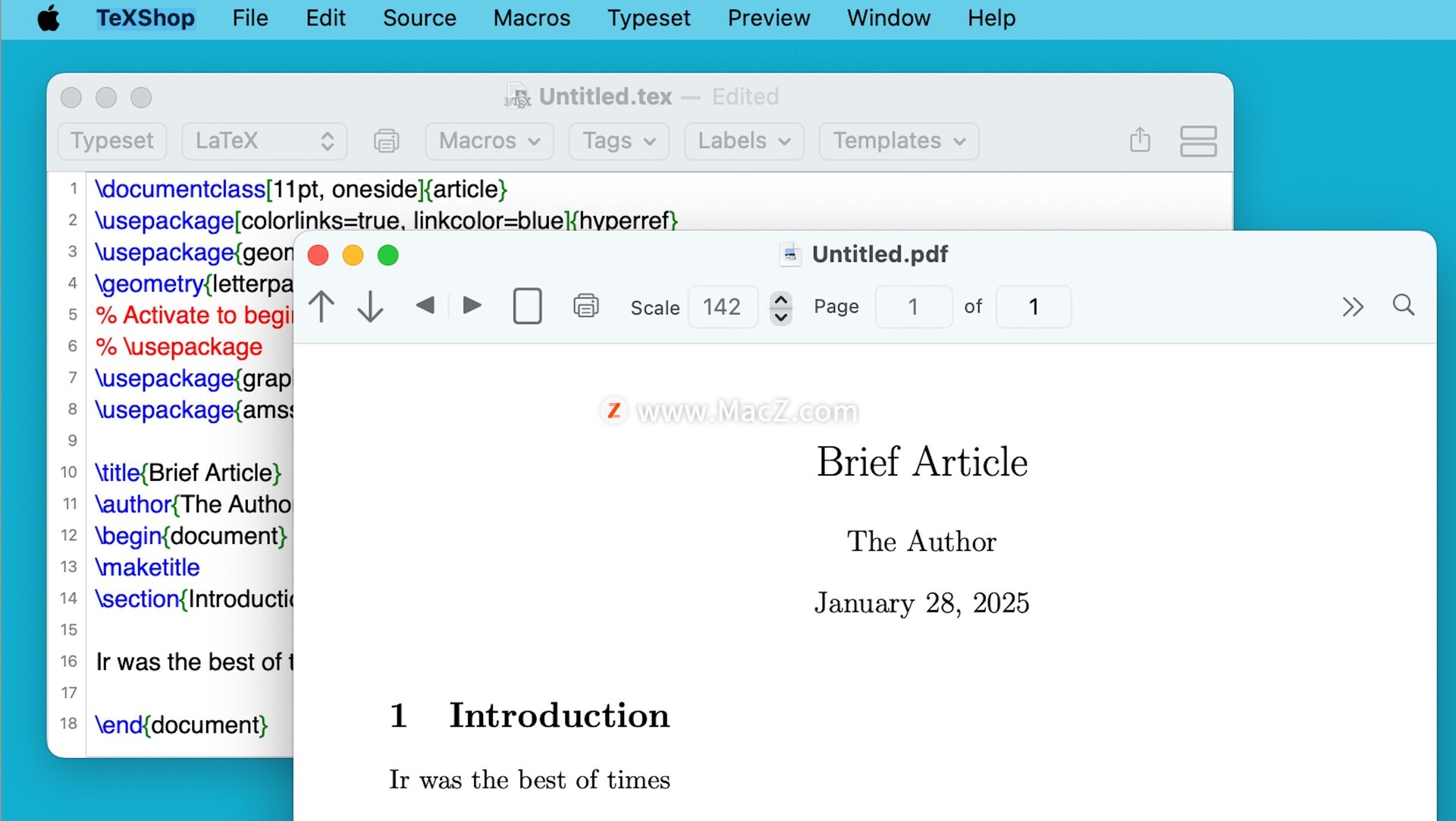Click the '% Activate to begi' comment line
The width and height of the screenshot is (1456, 821).
pyautogui.click(x=194, y=315)
